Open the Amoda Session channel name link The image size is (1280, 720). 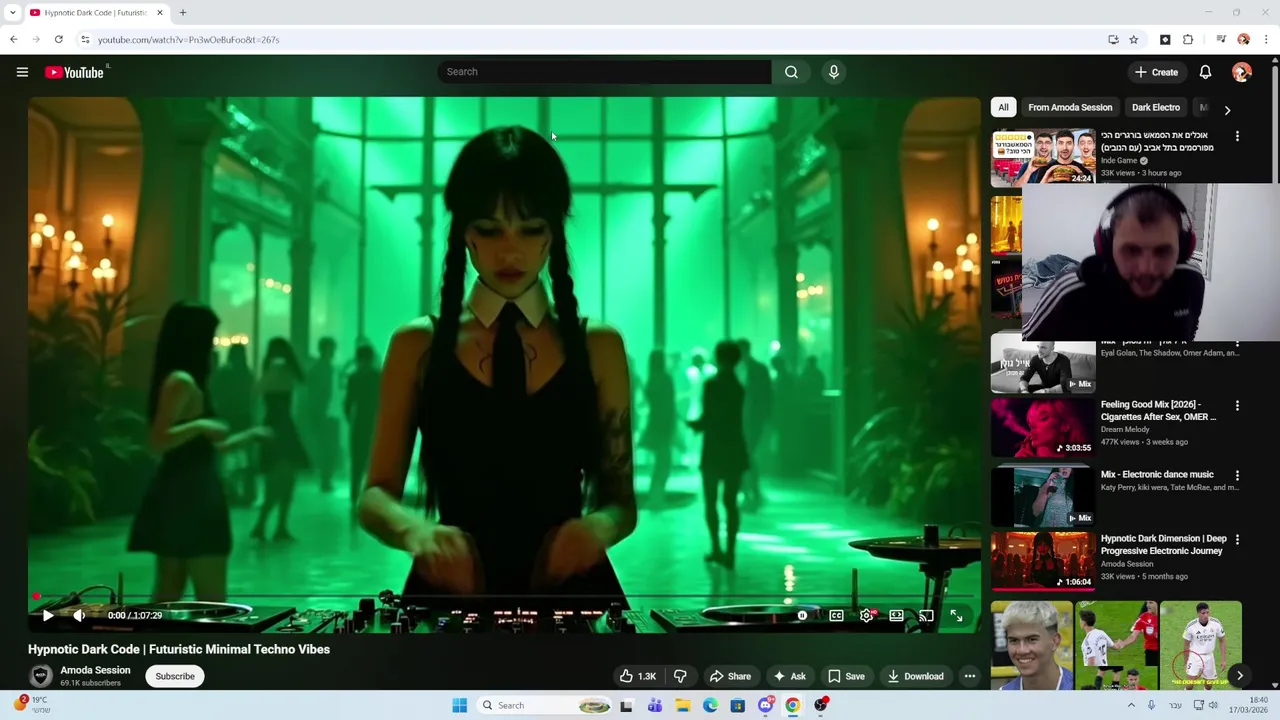[95, 670]
